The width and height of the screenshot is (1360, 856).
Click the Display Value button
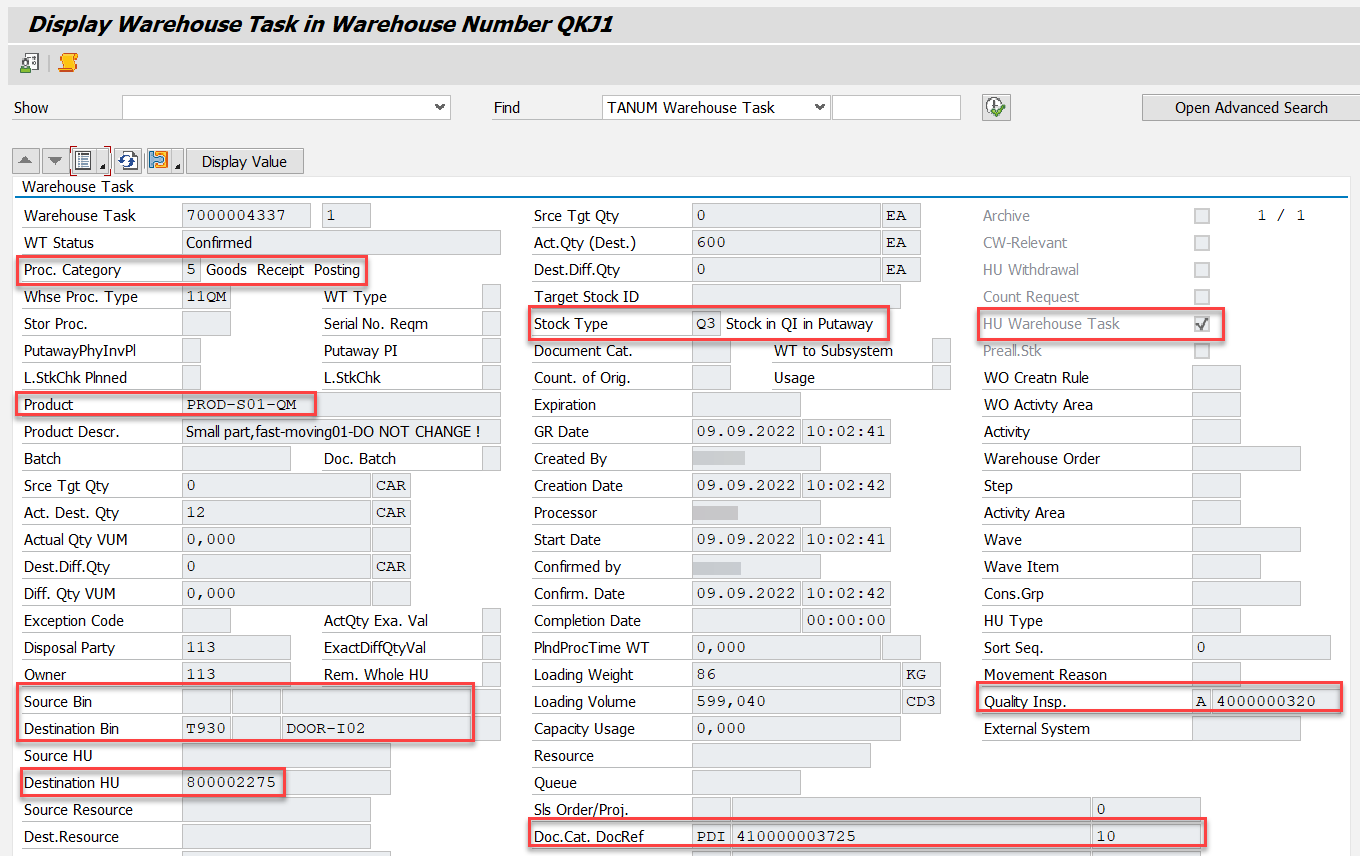pos(244,161)
